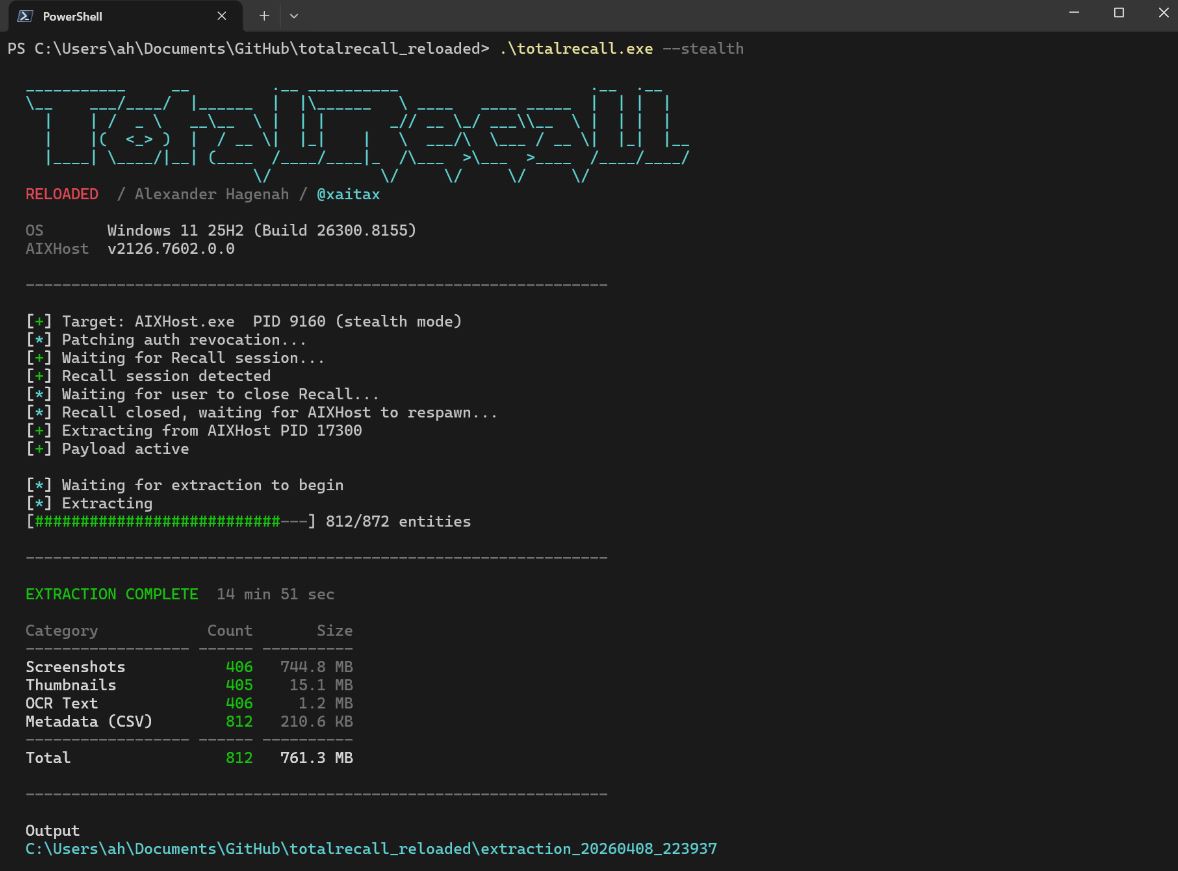This screenshot has height=871, width=1178.
Task: Click the Metadata (CSV) row label
Action: (89, 721)
